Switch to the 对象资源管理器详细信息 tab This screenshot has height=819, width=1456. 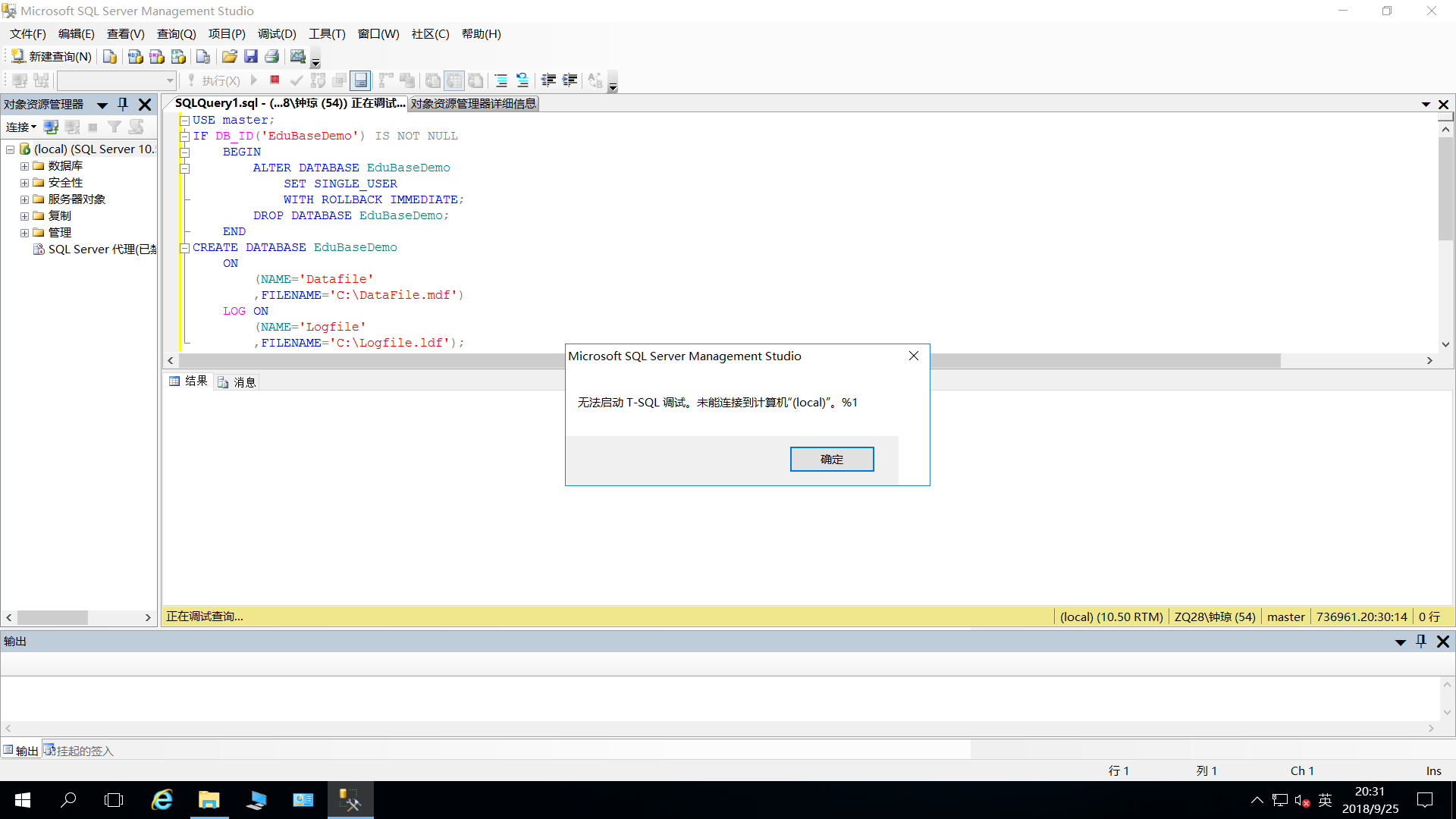pyautogui.click(x=473, y=103)
